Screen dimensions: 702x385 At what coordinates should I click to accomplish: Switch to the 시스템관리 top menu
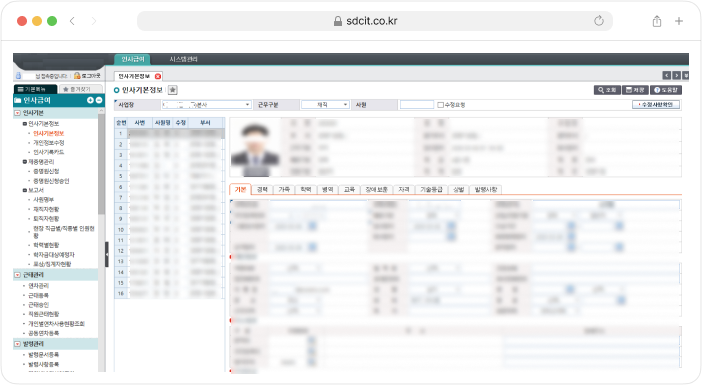tap(183, 59)
